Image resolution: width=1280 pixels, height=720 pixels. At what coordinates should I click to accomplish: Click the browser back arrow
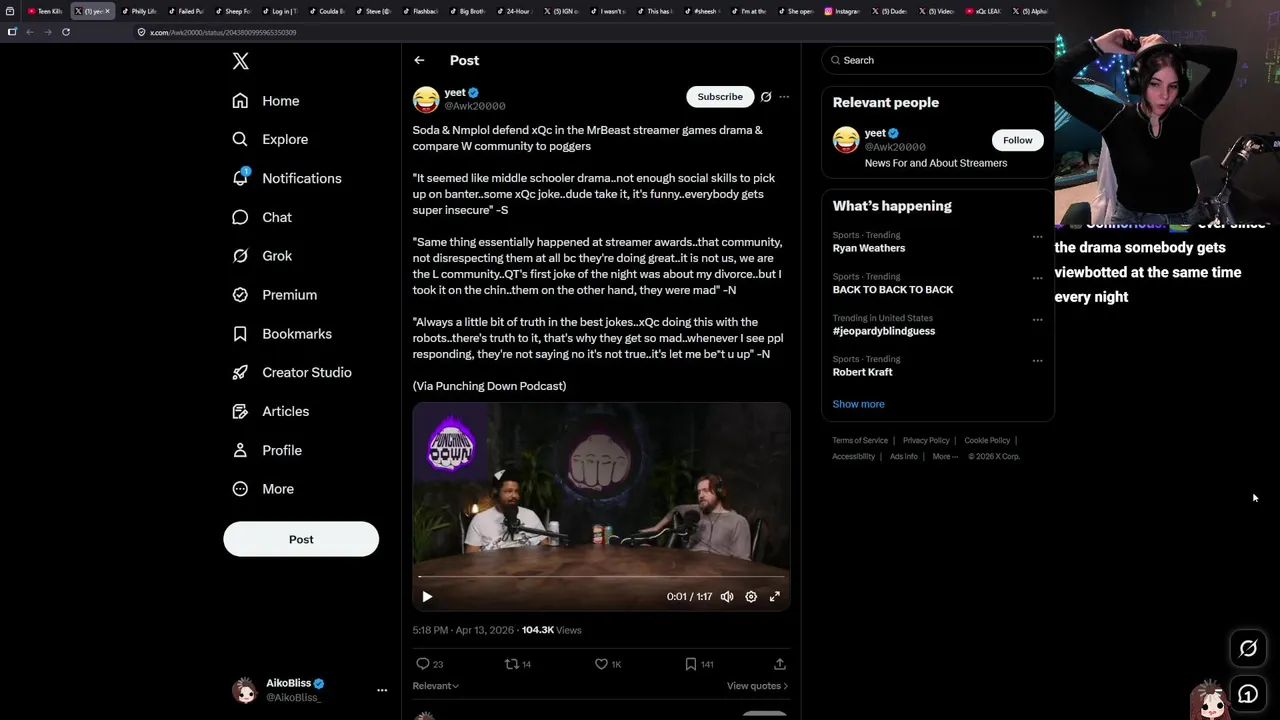(x=30, y=32)
